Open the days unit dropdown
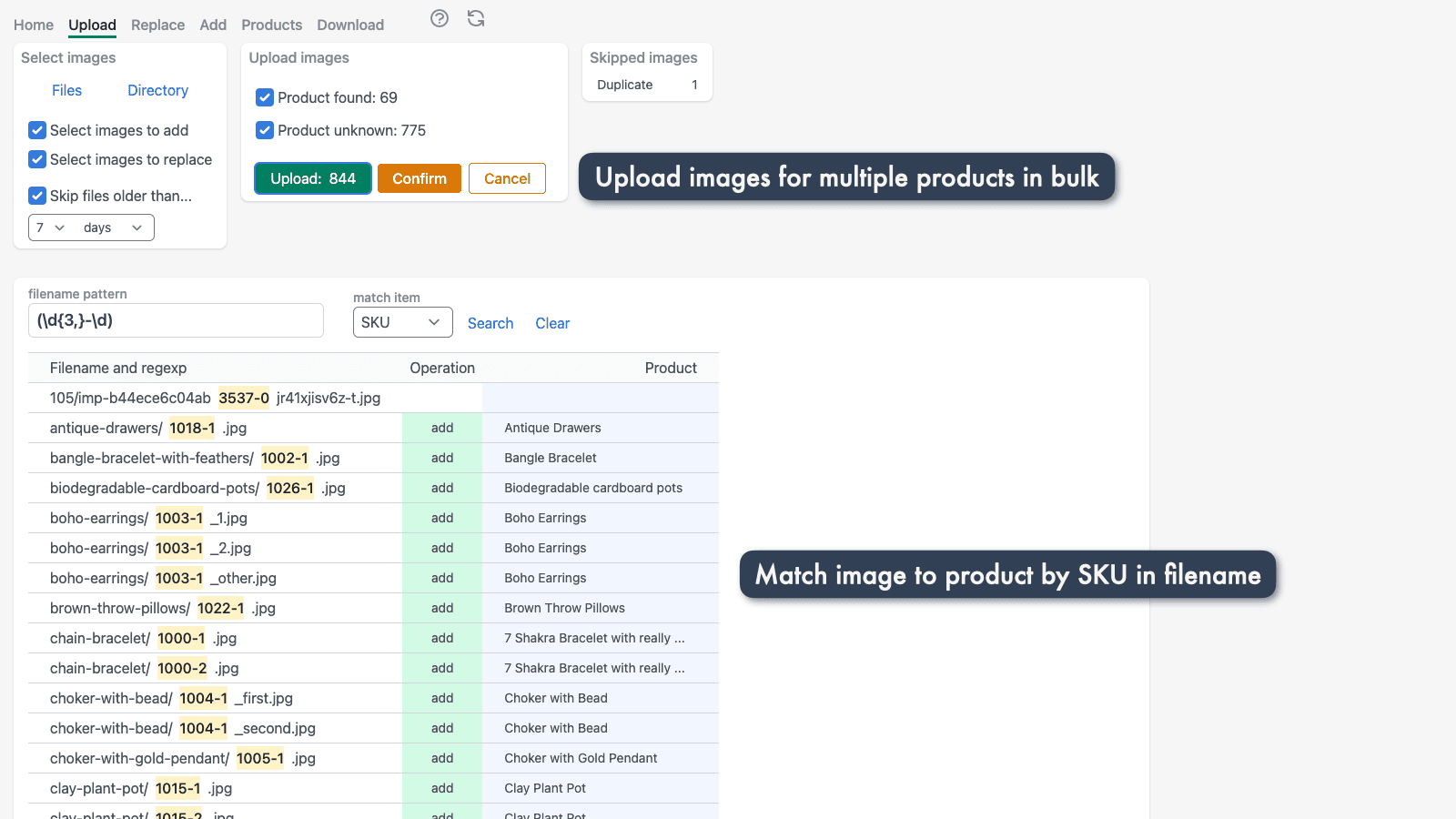 pyautogui.click(x=113, y=227)
